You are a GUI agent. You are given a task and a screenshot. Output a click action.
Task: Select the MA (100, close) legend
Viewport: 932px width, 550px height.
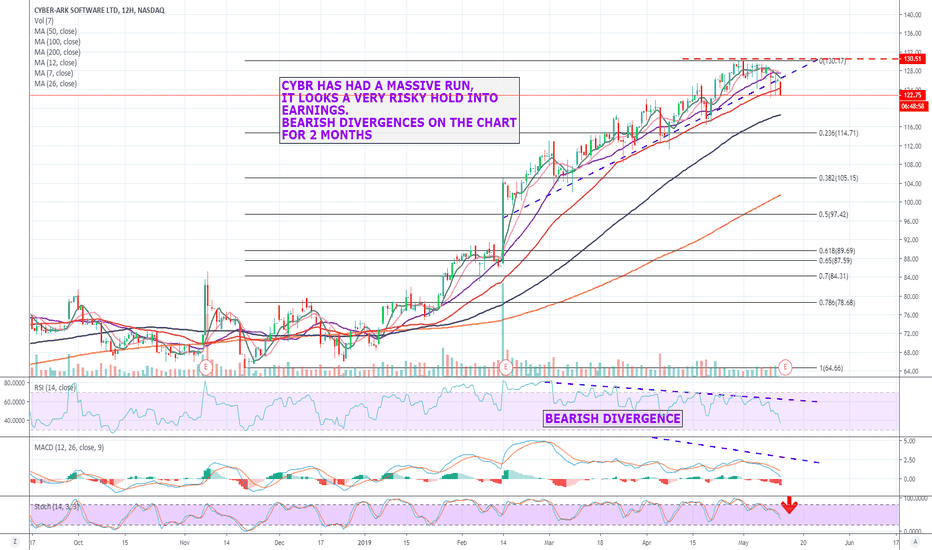[57, 42]
